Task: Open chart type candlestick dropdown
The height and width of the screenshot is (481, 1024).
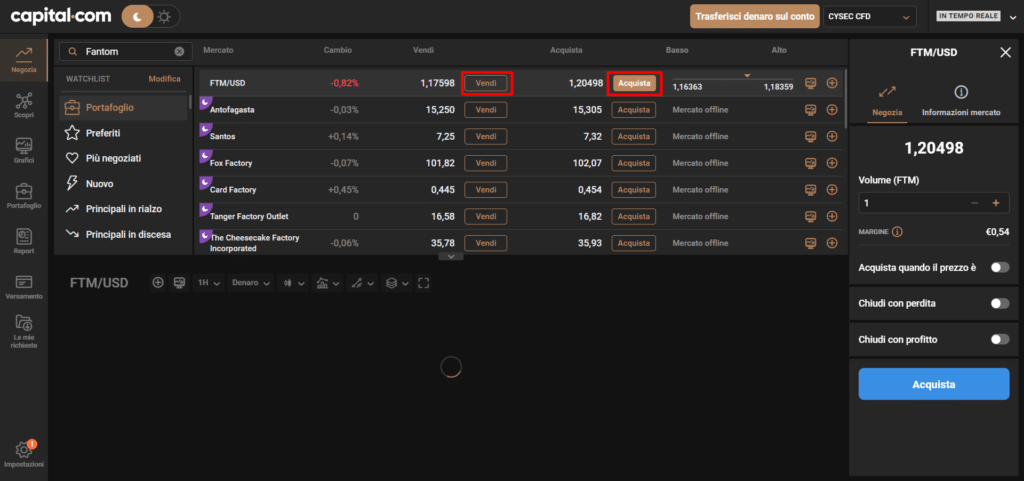Action: click(293, 283)
